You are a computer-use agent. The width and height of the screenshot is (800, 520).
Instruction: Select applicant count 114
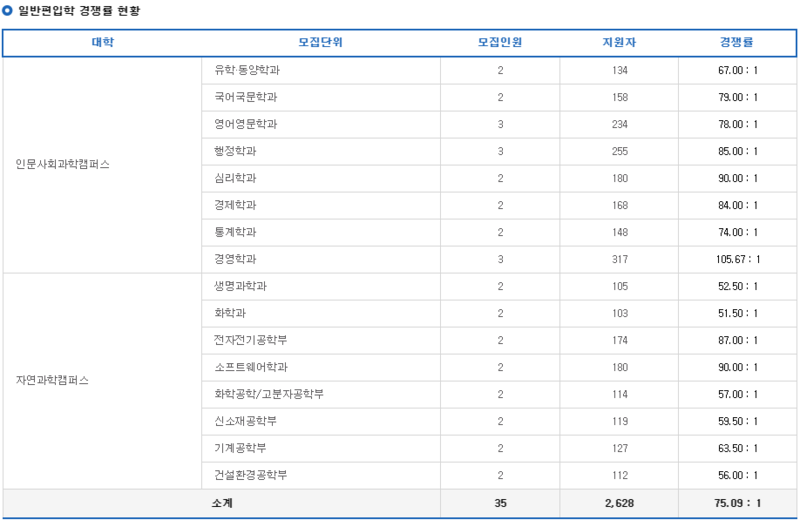tap(620, 394)
